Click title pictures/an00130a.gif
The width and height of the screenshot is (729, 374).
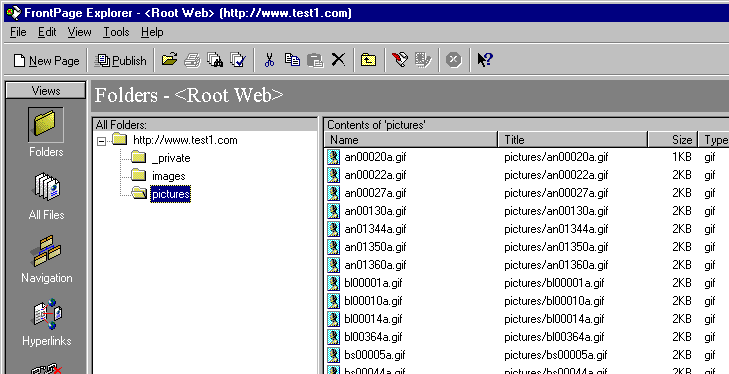pyautogui.click(x=556, y=211)
